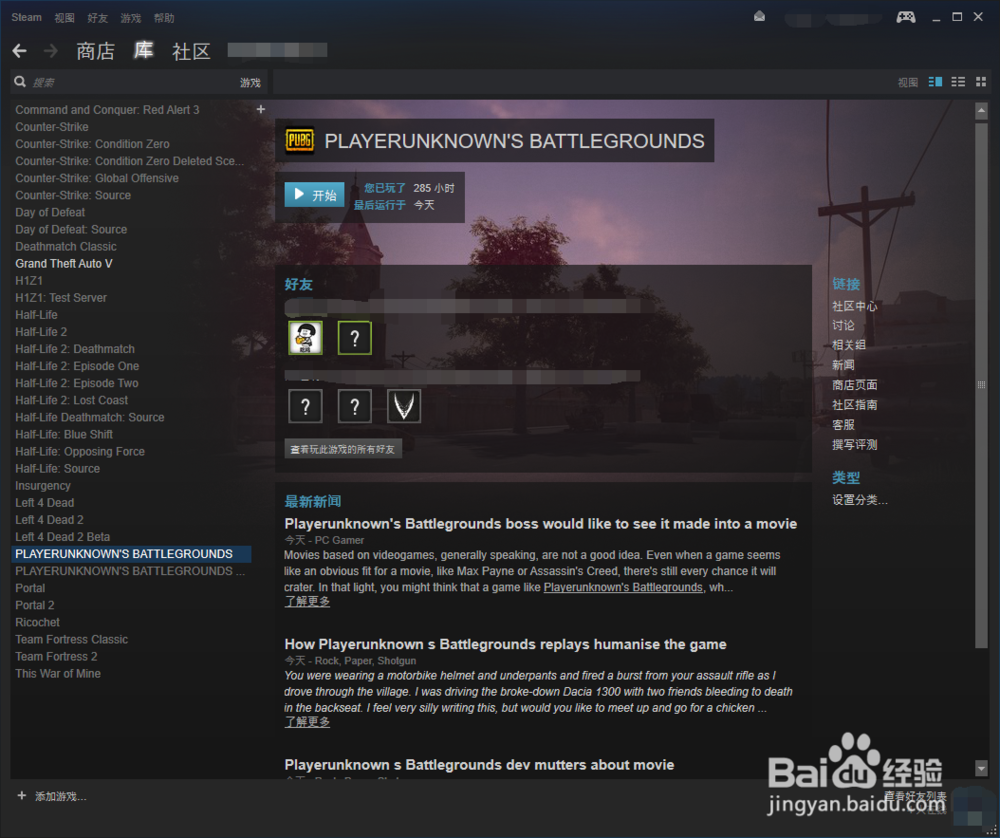Open 客服 link

pyautogui.click(x=843, y=424)
